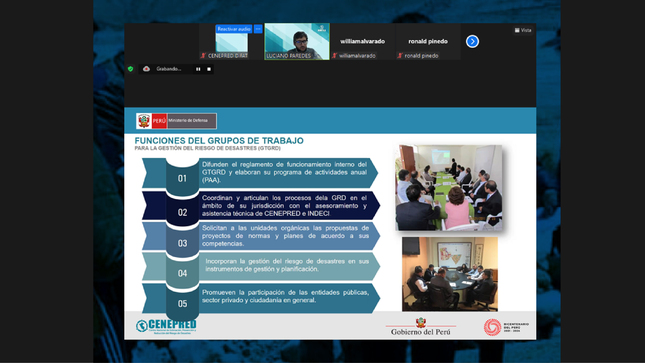Screen dimensions: 645x363
Task: Select williamalvarado participant tile
Action: (x=362, y=42)
